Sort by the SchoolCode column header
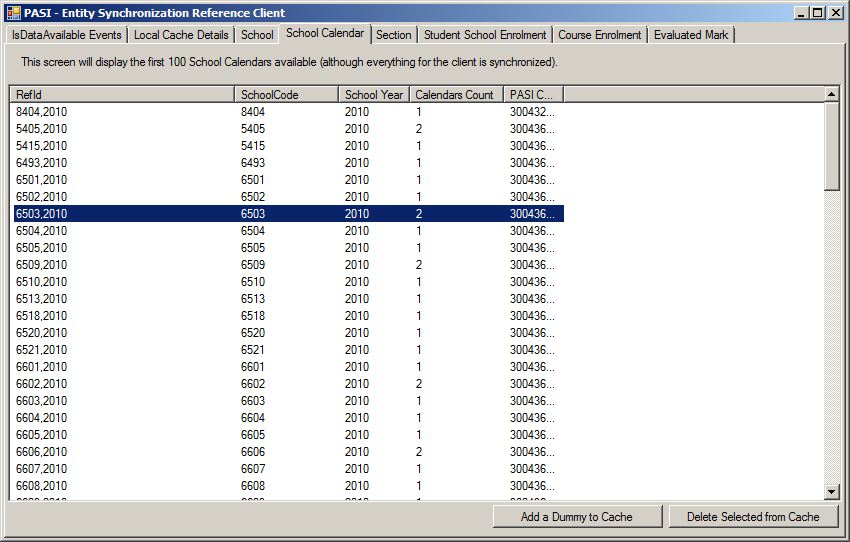This screenshot has width=850, height=542. (286, 95)
